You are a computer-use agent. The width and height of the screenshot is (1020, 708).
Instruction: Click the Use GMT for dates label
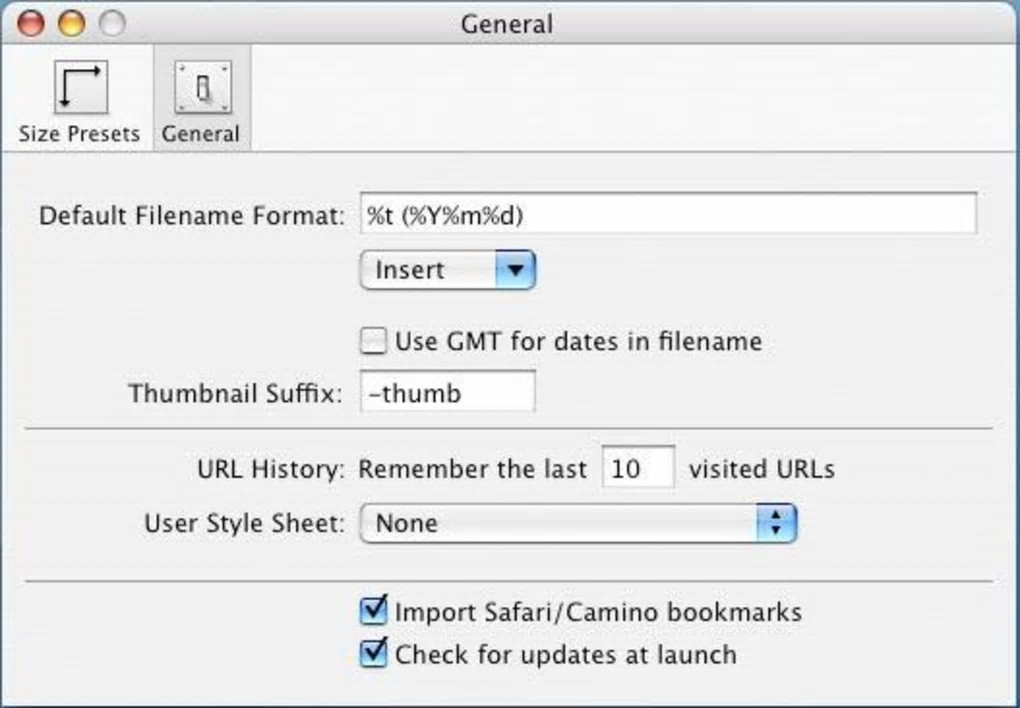578,342
